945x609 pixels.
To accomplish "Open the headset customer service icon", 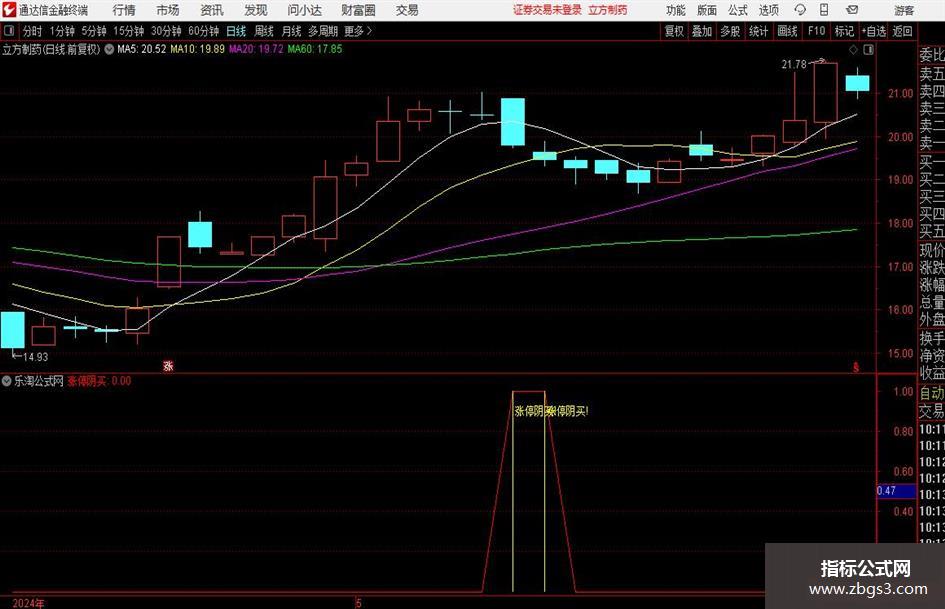I will (x=800, y=10).
